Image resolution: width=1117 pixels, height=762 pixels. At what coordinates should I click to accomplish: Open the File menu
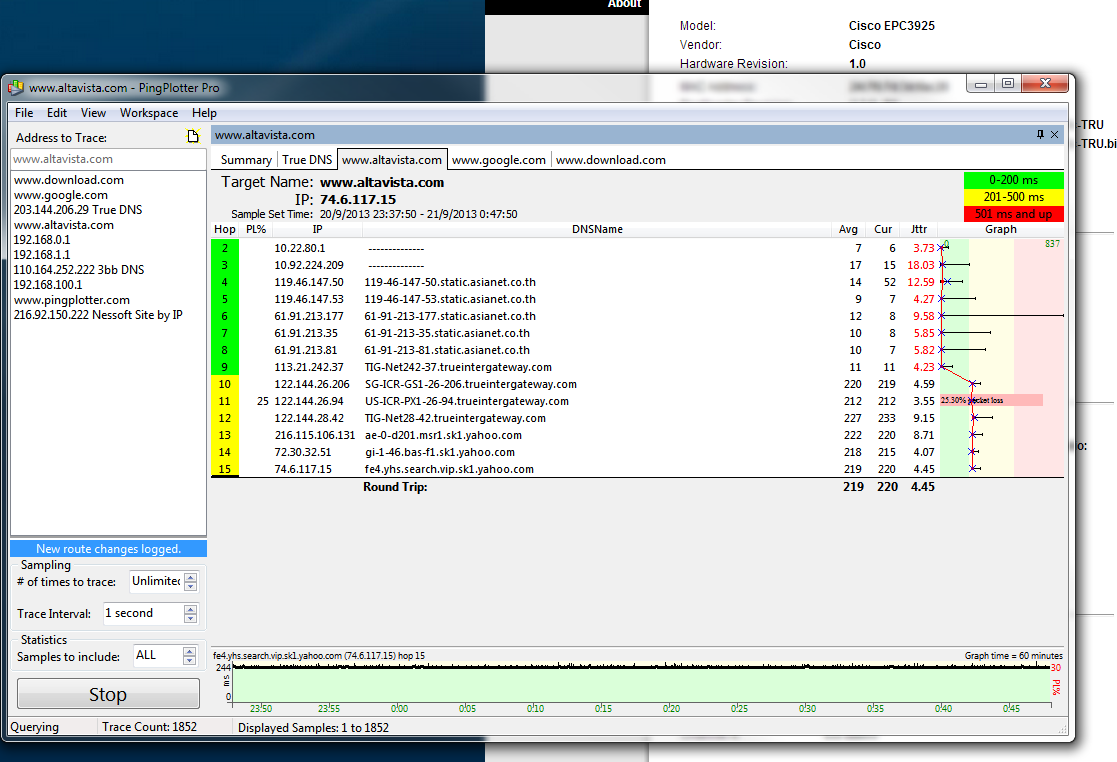(x=24, y=113)
